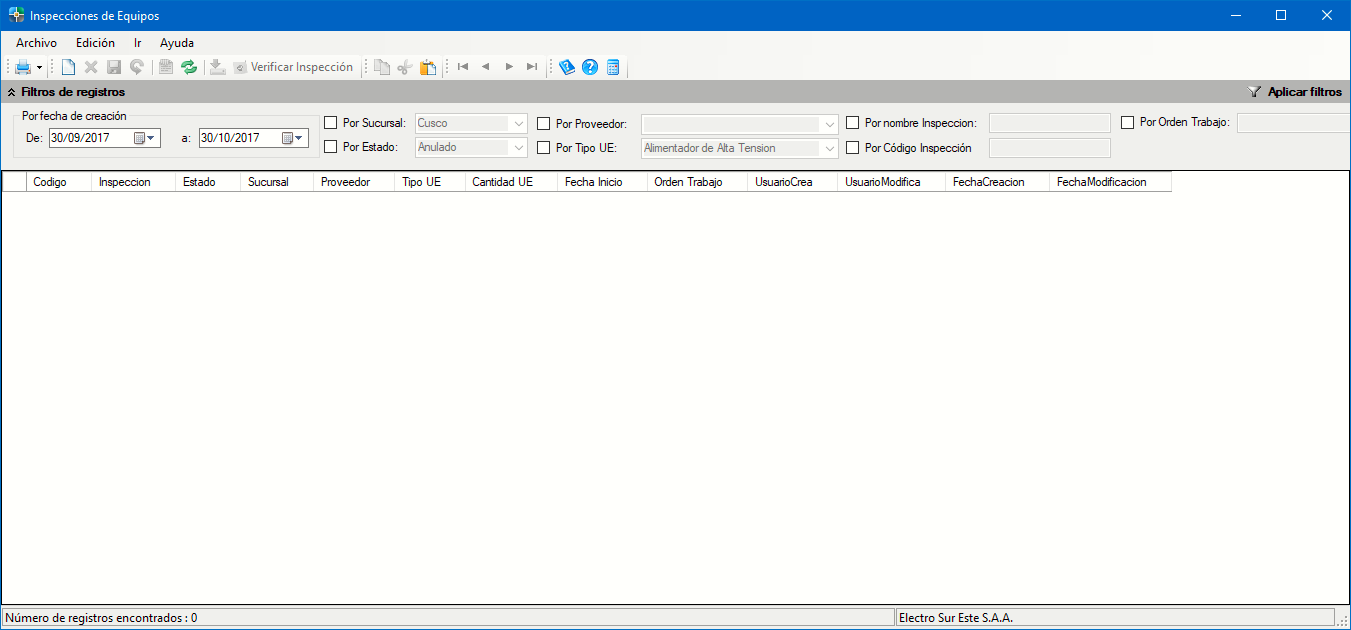Open the calculator icon in toolbar
Screen dimensions: 1351x630
tap(613, 67)
